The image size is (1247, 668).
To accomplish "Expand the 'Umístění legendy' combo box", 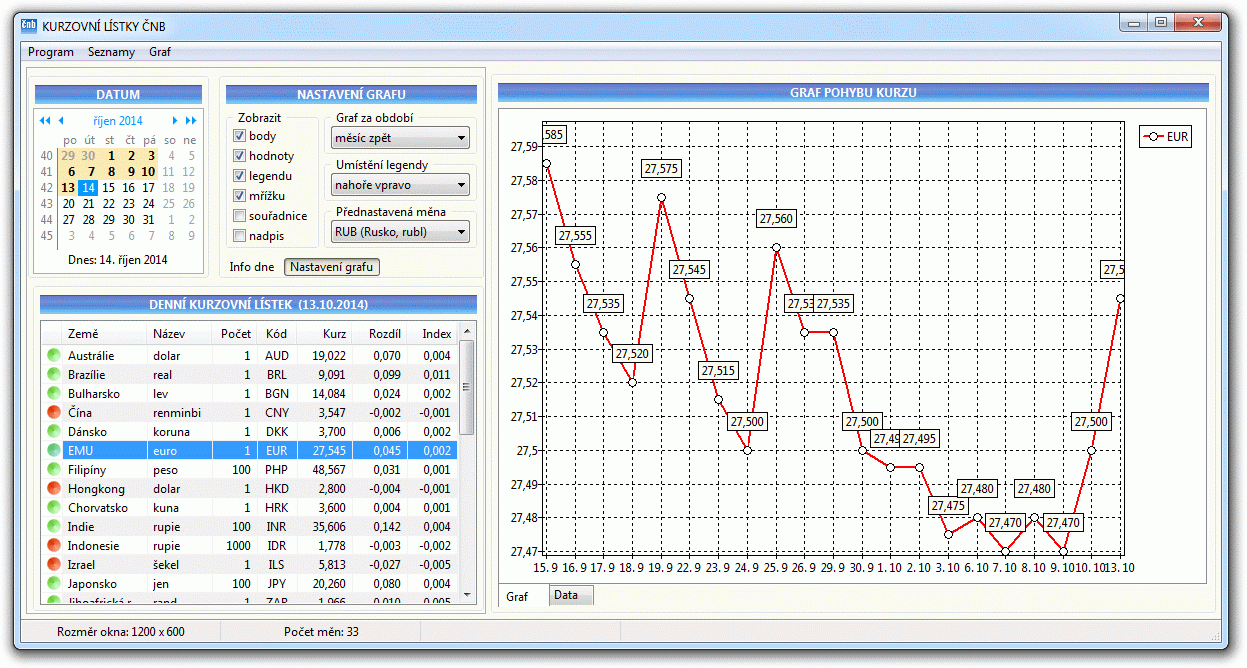I will pos(400,185).
